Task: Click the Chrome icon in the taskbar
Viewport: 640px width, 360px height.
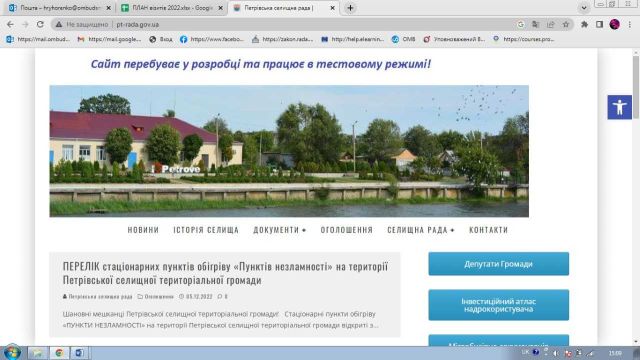Action: point(59,353)
